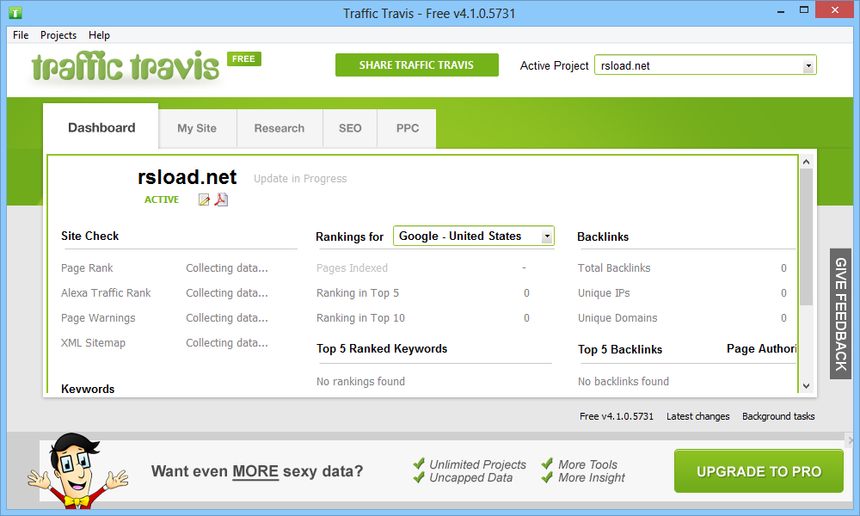
Task: Click the Top 5 Backlinks heading
Action: point(620,349)
